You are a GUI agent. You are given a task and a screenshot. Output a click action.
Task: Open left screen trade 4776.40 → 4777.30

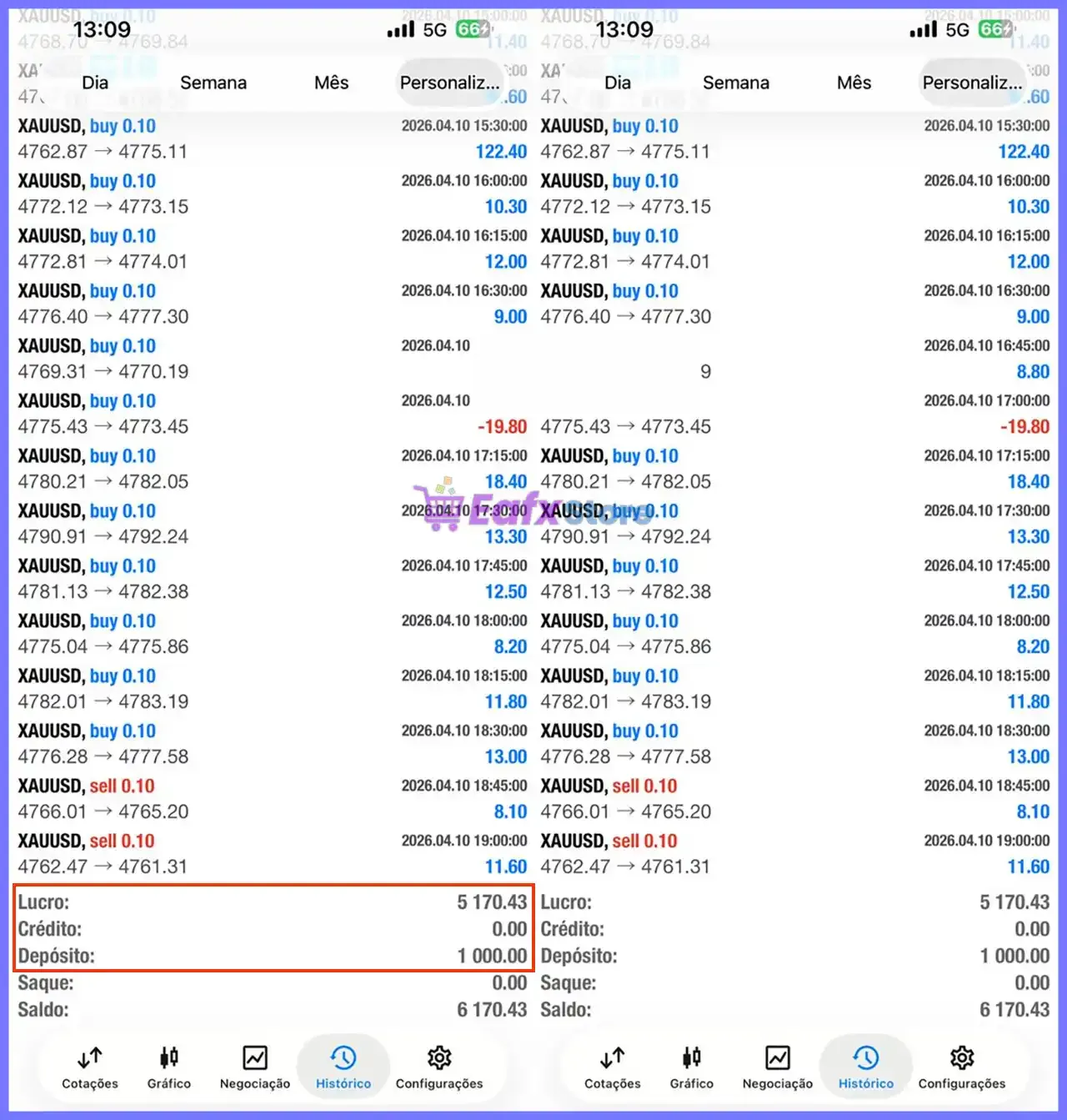pos(103,317)
